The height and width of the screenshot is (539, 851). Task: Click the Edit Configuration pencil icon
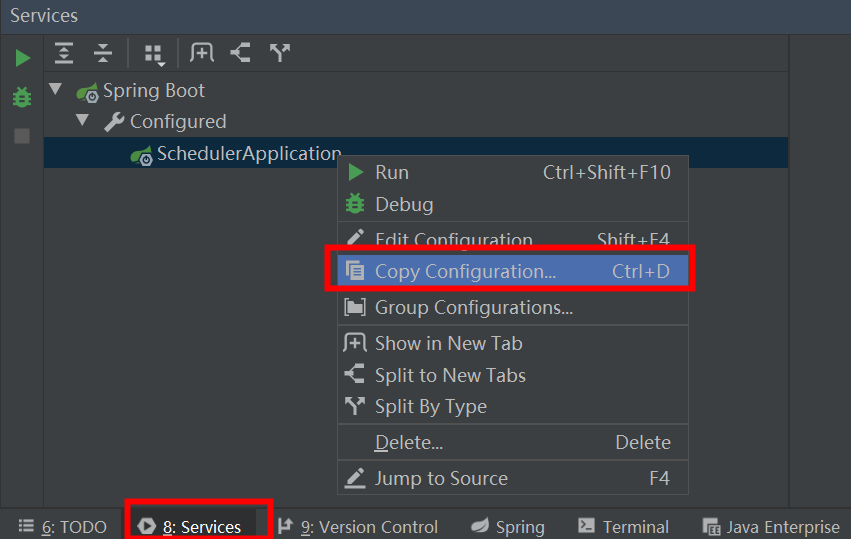point(355,237)
